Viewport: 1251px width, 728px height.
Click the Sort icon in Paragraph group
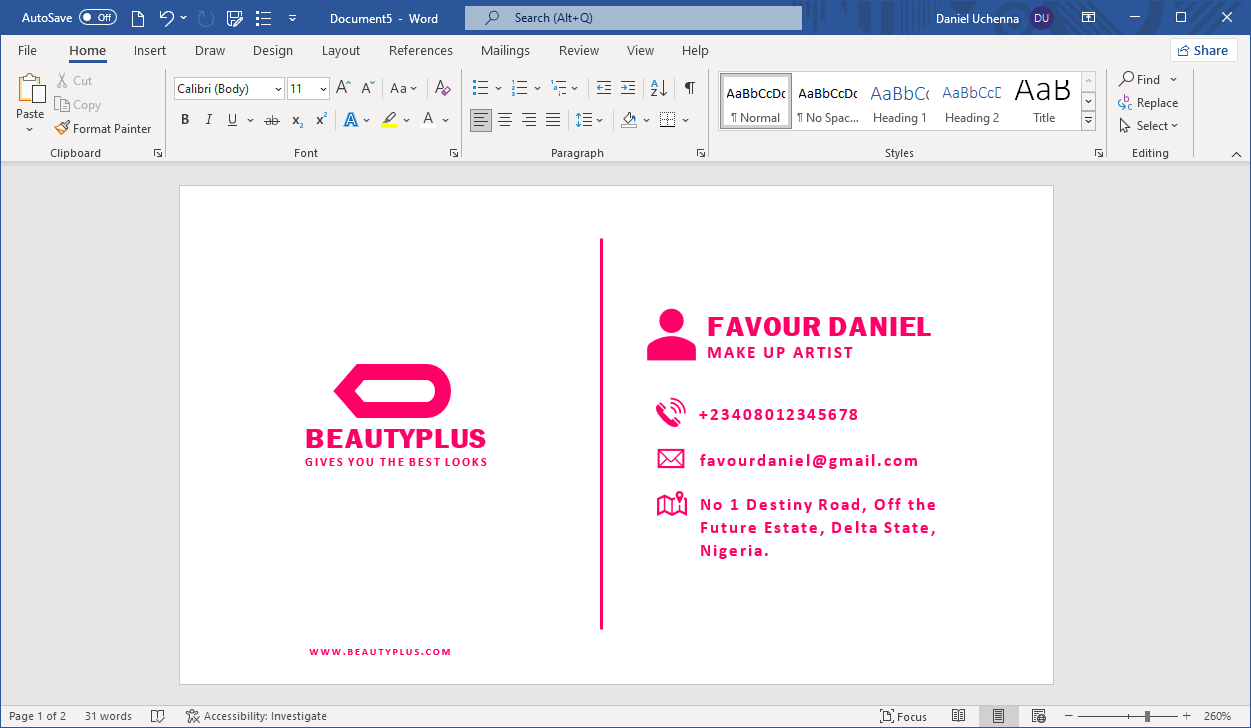657,88
